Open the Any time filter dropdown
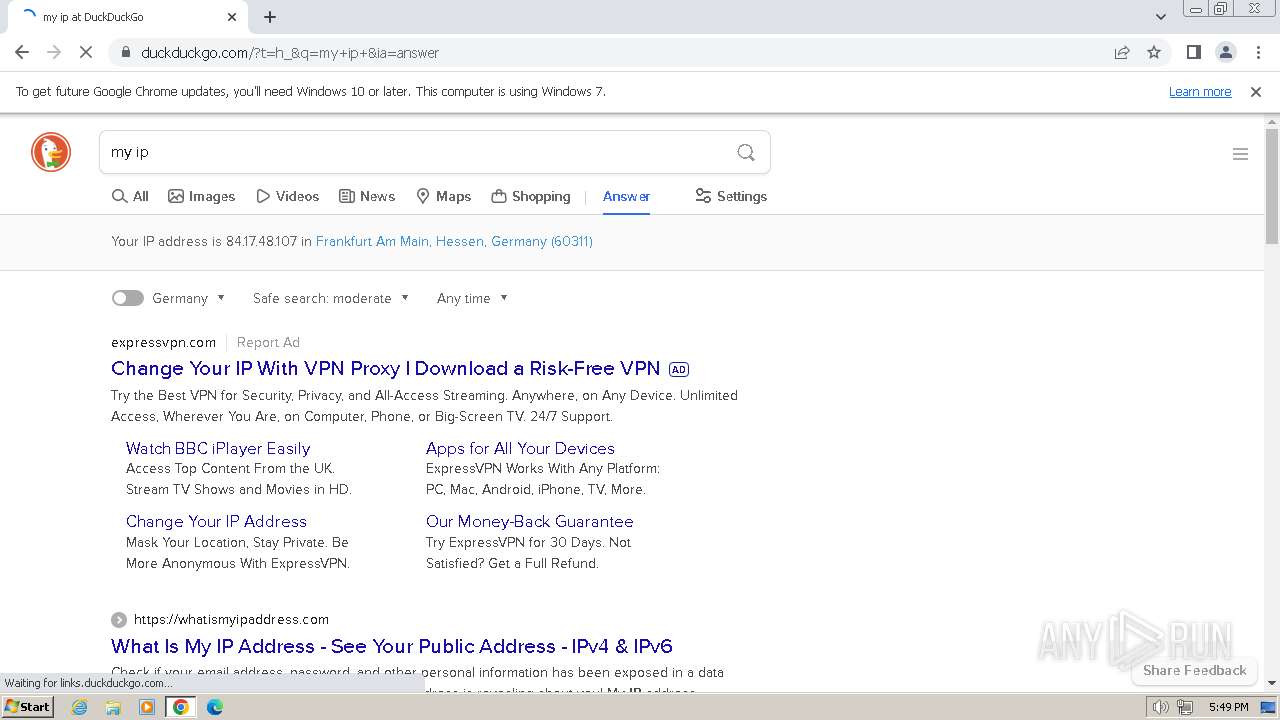This screenshot has height=720, width=1280. 472,298
